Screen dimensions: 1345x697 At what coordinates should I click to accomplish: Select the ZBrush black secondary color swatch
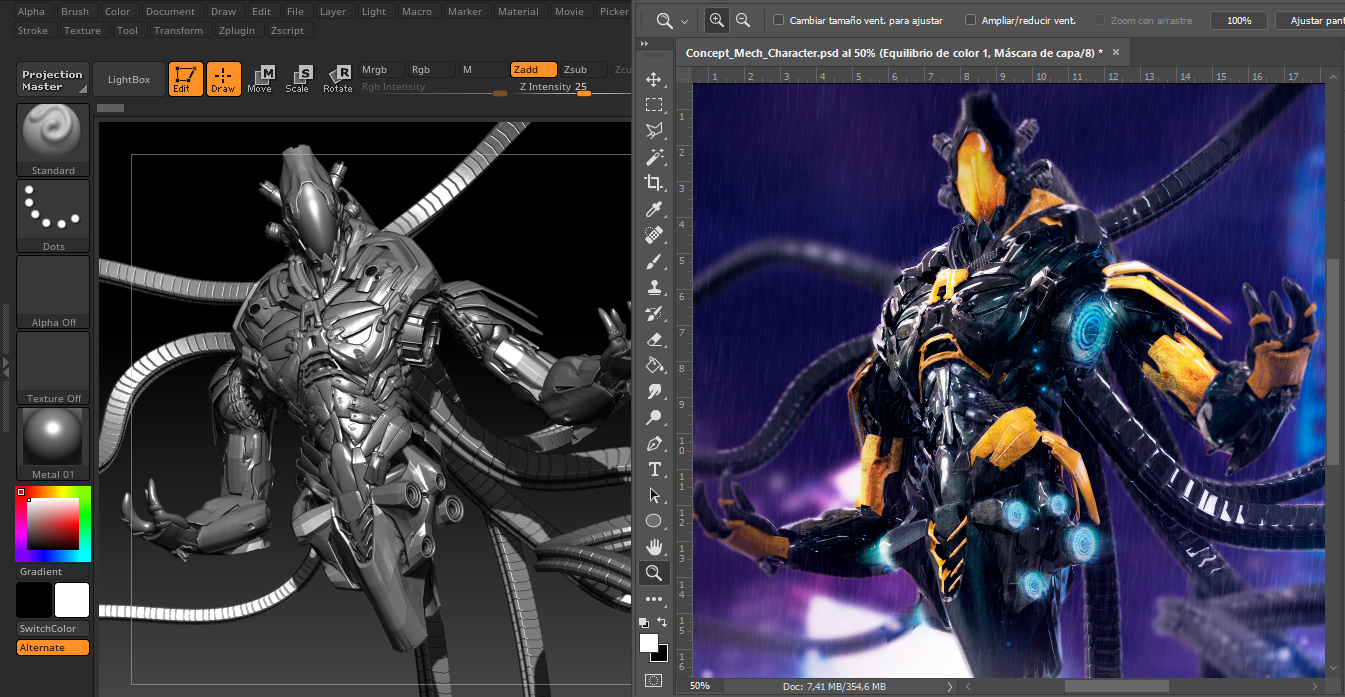pyautogui.click(x=34, y=600)
